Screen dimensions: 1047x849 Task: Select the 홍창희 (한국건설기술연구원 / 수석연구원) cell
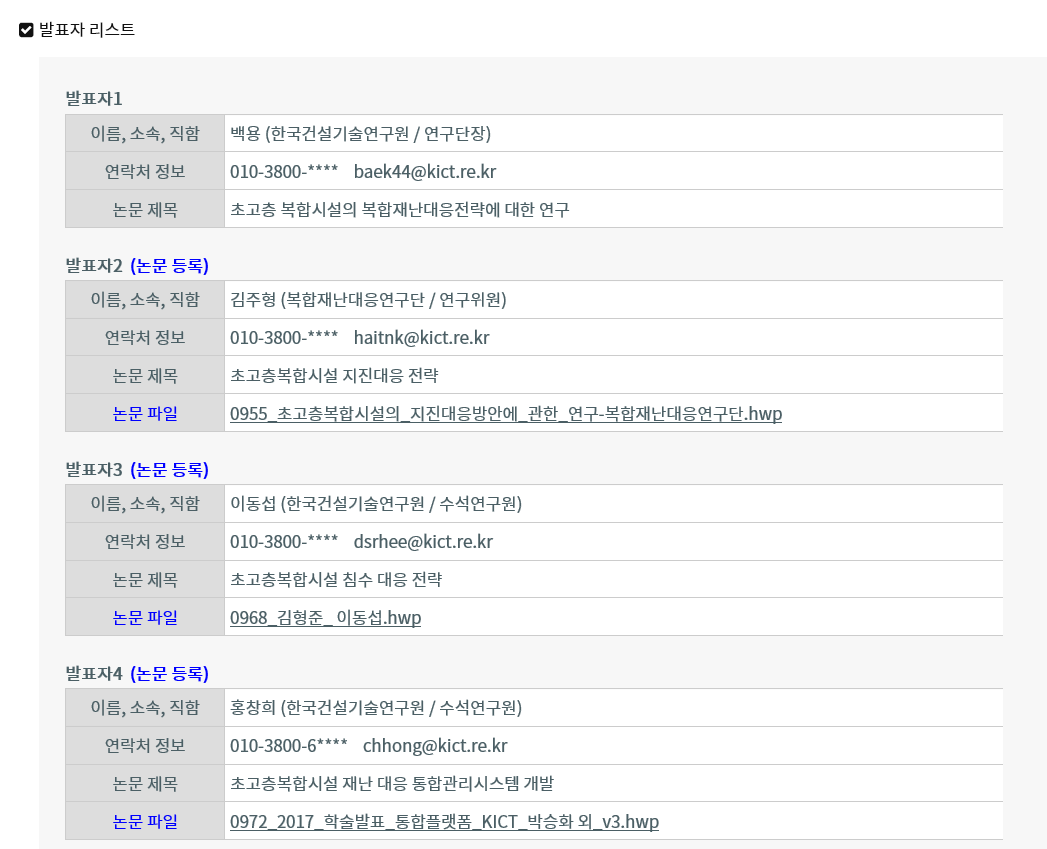614,707
